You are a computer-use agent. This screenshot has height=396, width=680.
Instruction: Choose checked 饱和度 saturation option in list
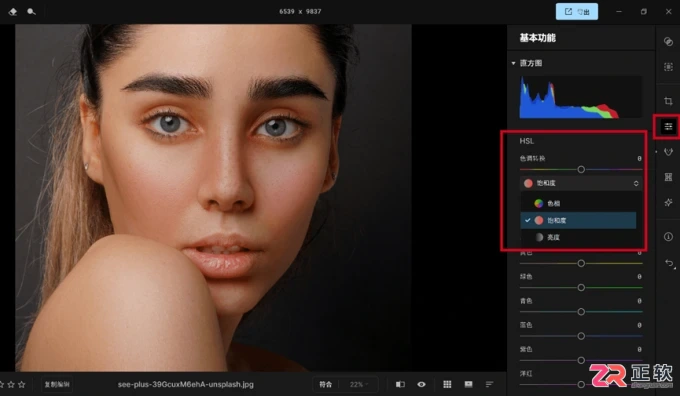[579, 220]
